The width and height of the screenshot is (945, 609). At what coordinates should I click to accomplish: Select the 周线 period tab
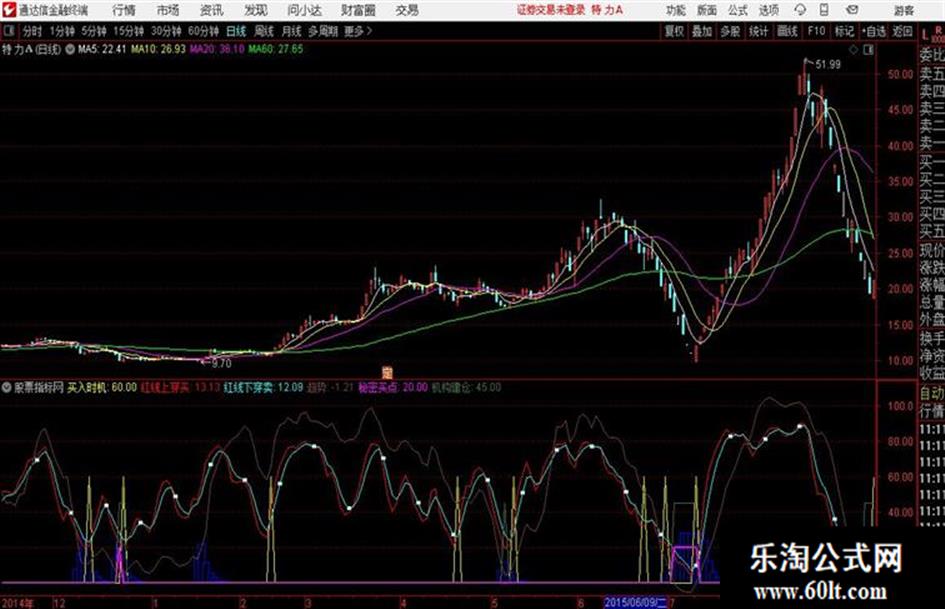[264, 31]
